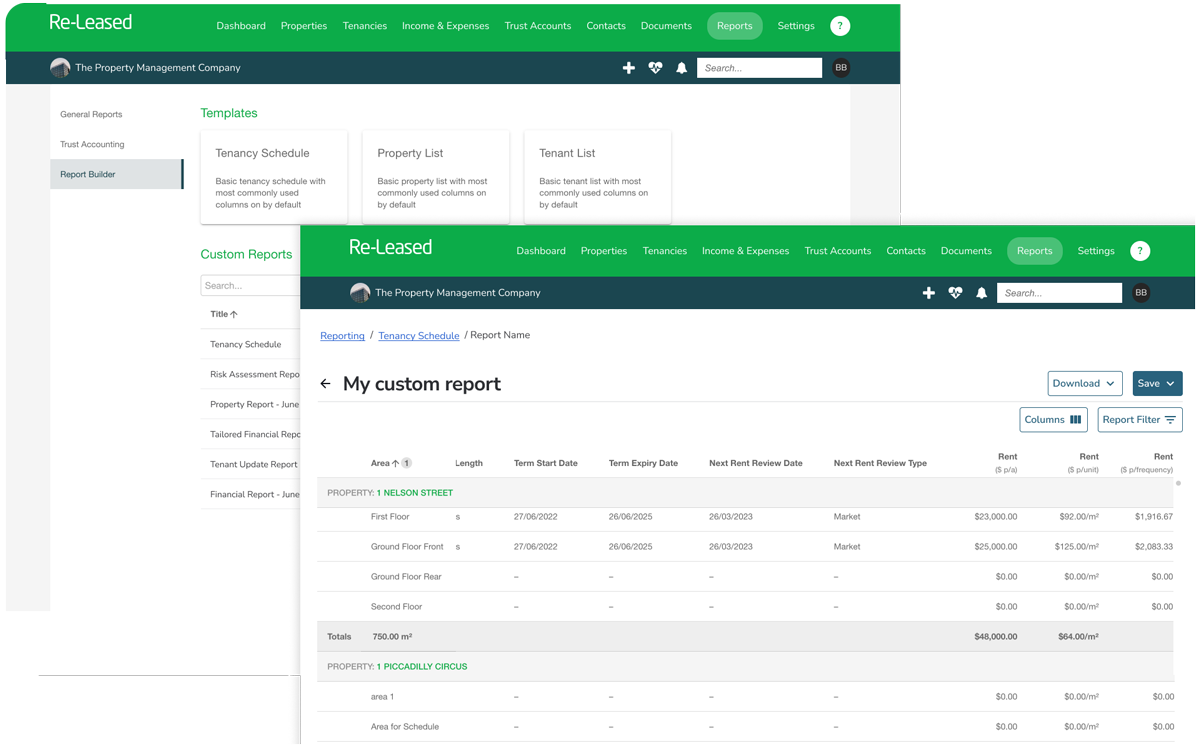
Task: Click the help question mark in the back window
Action: coord(840,26)
